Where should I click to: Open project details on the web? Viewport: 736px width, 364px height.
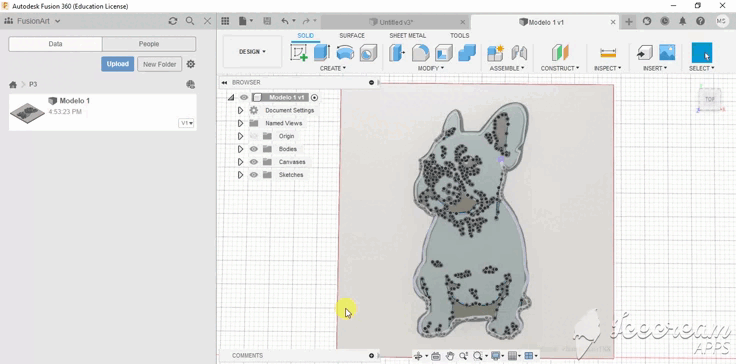pyautogui.click(x=190, y=84)
